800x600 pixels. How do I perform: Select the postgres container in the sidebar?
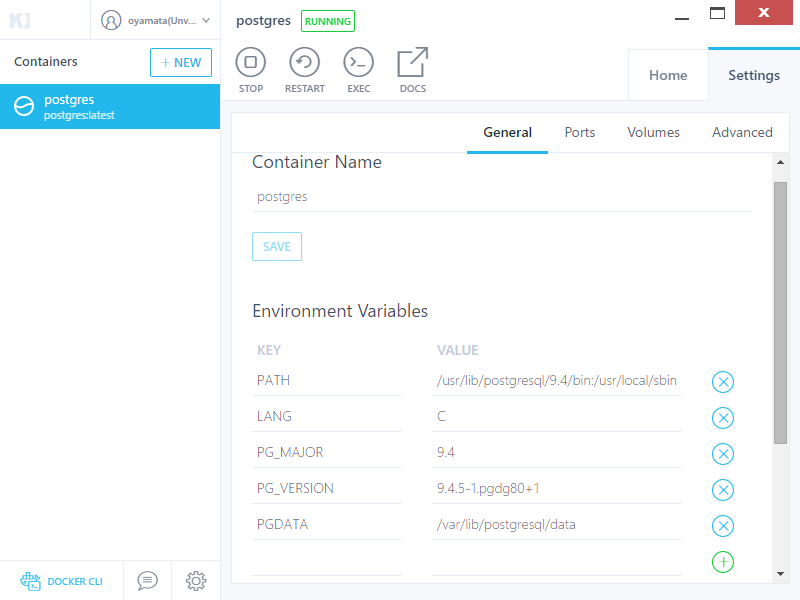[110, 107]
